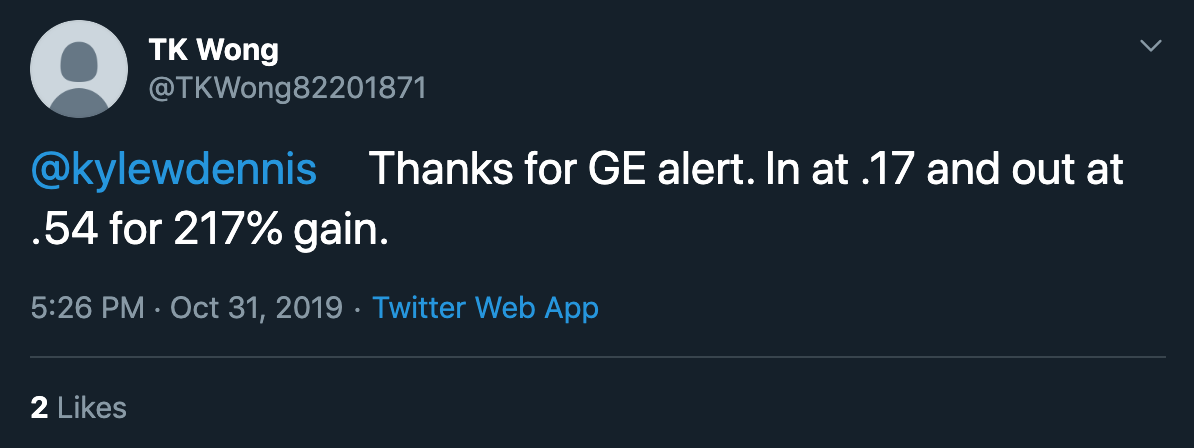Open the 5:26 PM tweet timestamp
The image size is (1194, 448).
88,308
